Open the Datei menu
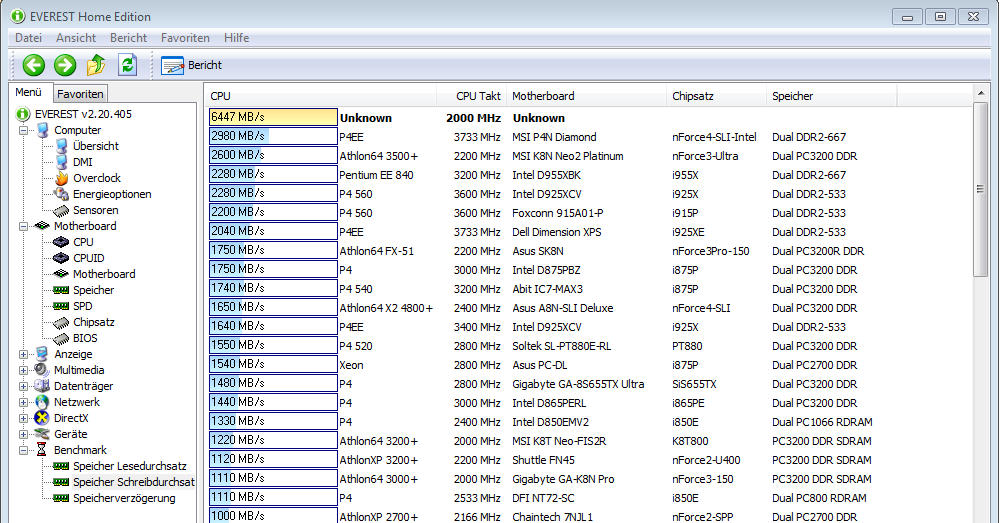 click(x=28, y=38)
